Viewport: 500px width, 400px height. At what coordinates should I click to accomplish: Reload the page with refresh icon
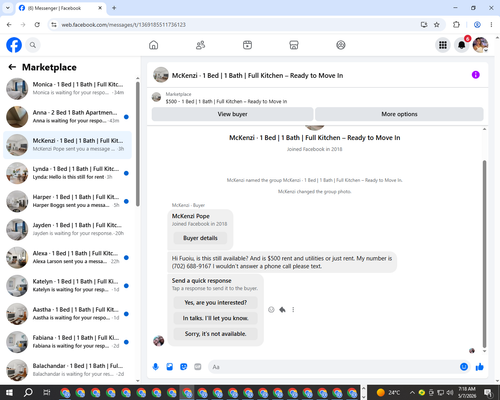coord(37,25)
